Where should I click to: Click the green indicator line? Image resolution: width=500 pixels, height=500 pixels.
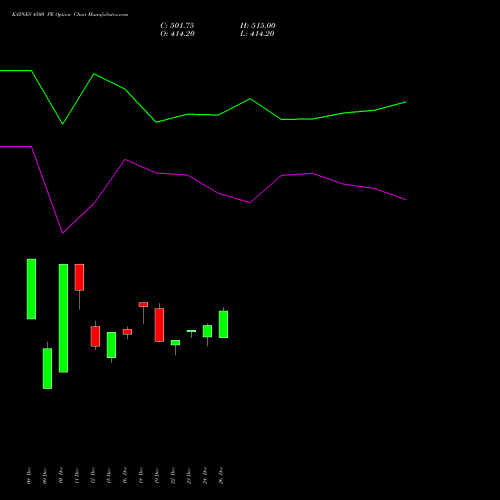[x=203, y=114]
